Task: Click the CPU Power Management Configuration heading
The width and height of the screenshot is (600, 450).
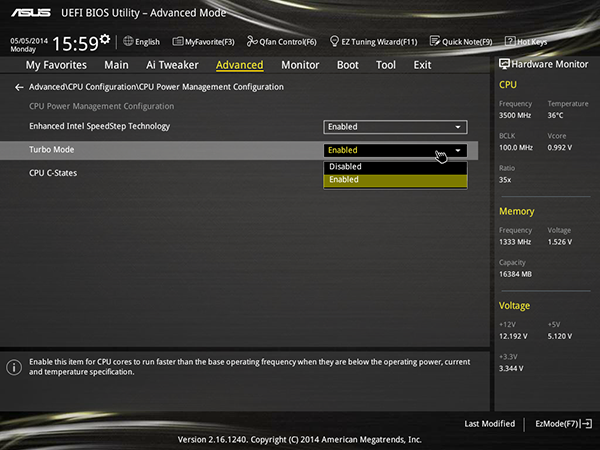Action: (101, 106)
